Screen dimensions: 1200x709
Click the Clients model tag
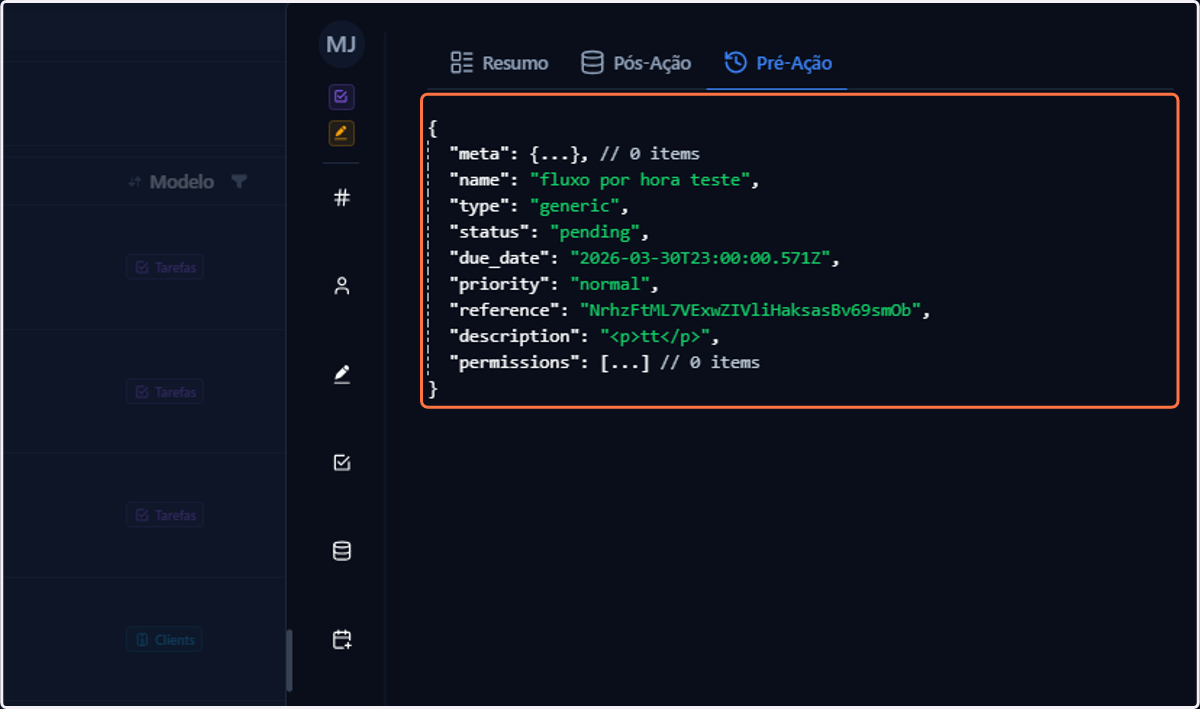coord(164,640)
